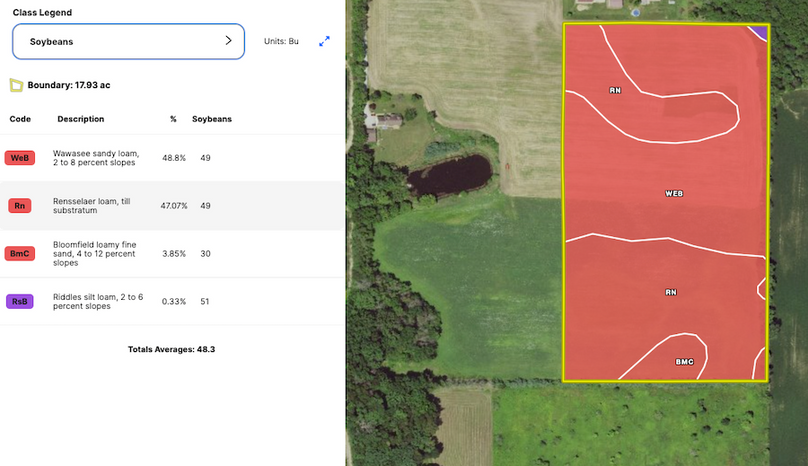Click the WEB label on the map
This screenshot has height=466, width=808.
pyautogui.click(x=673, y=193)
